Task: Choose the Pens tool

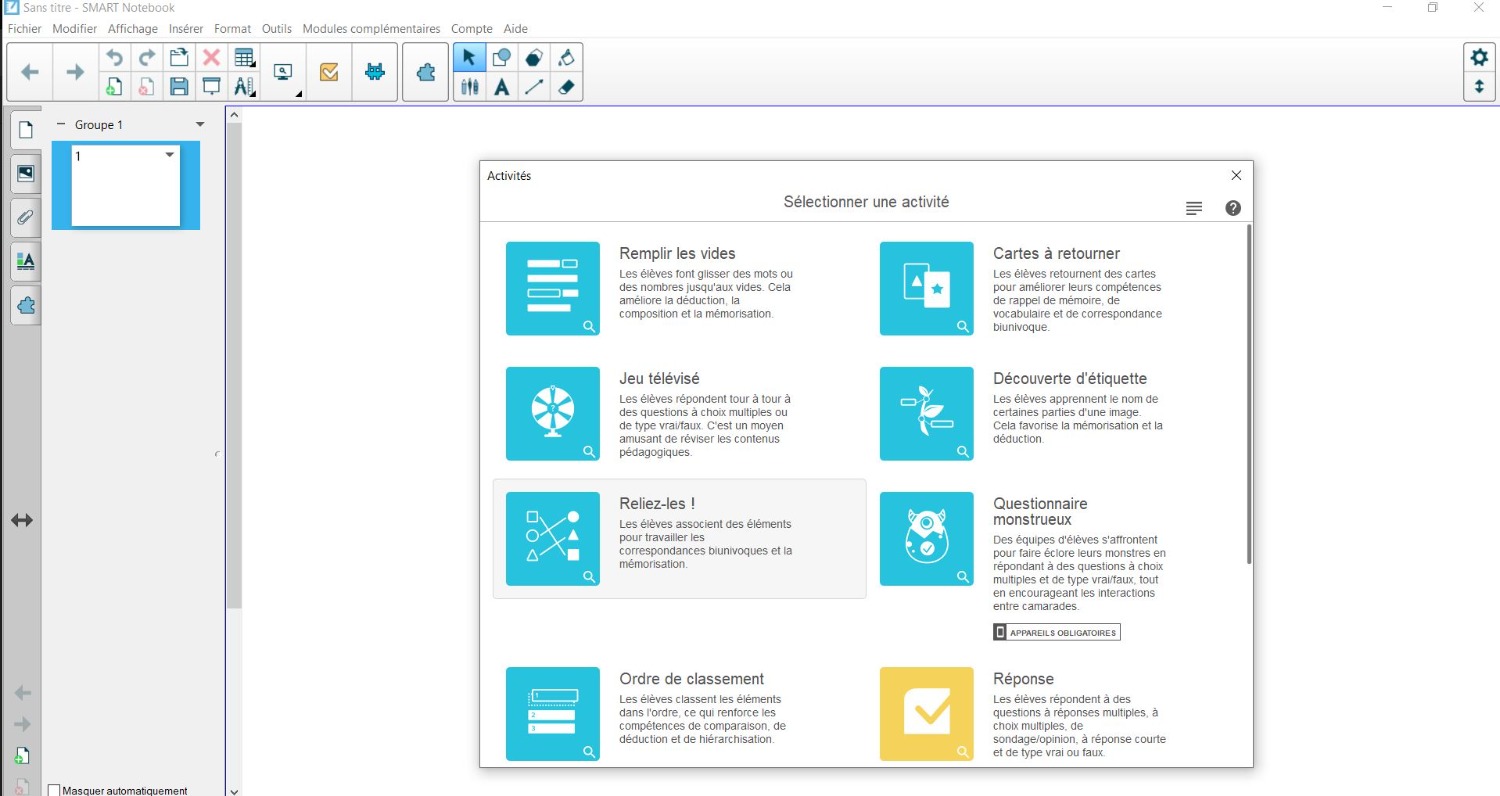Action: (470, 87)
